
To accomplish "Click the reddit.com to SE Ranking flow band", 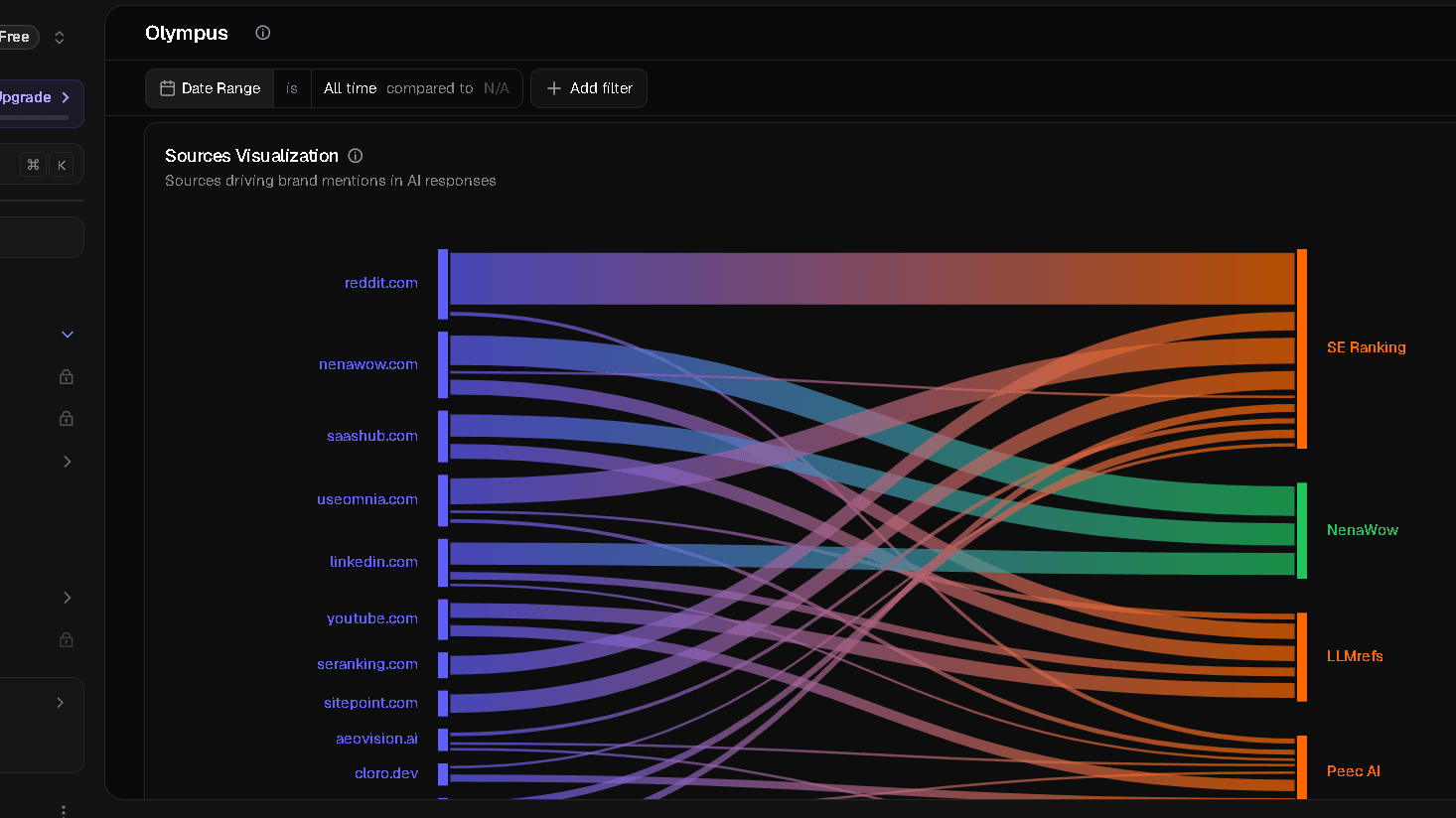I will click(872, 279).
